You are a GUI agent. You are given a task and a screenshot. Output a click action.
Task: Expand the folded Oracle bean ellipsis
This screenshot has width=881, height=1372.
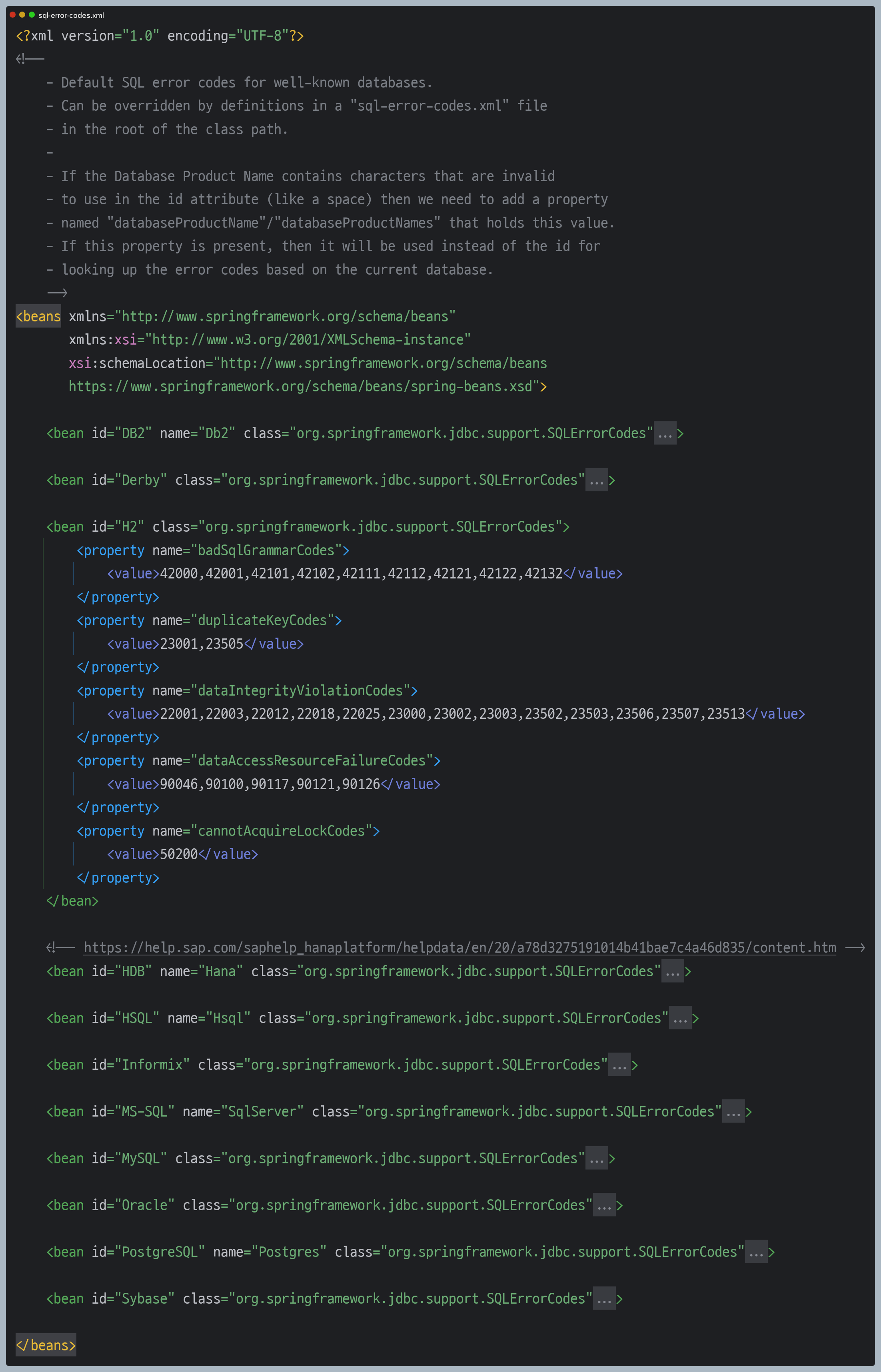(x=604, y=1206)
